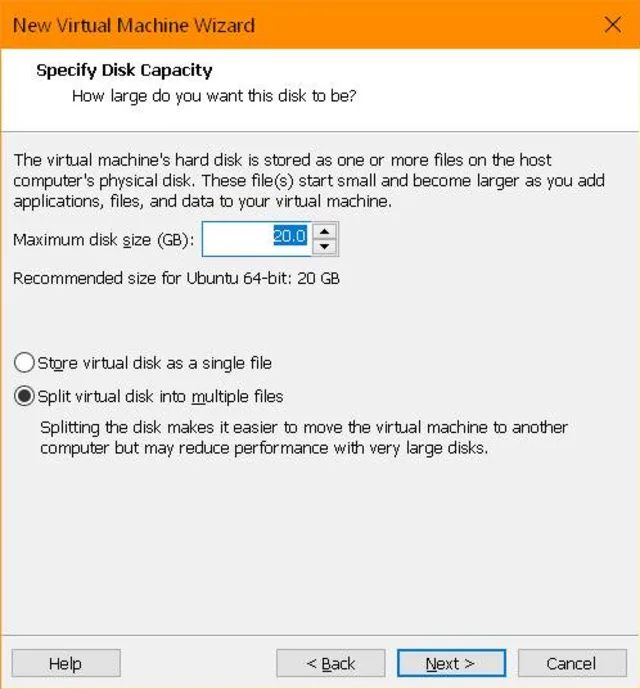Proceed with the Next button
The image size is (640, 689).
[x=451, y=663]
